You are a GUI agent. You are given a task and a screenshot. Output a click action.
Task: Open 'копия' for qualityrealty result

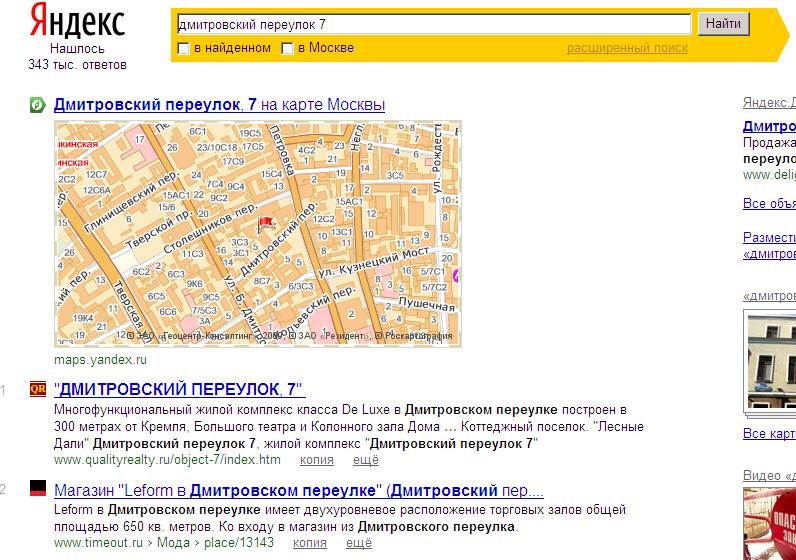[317, 459]
